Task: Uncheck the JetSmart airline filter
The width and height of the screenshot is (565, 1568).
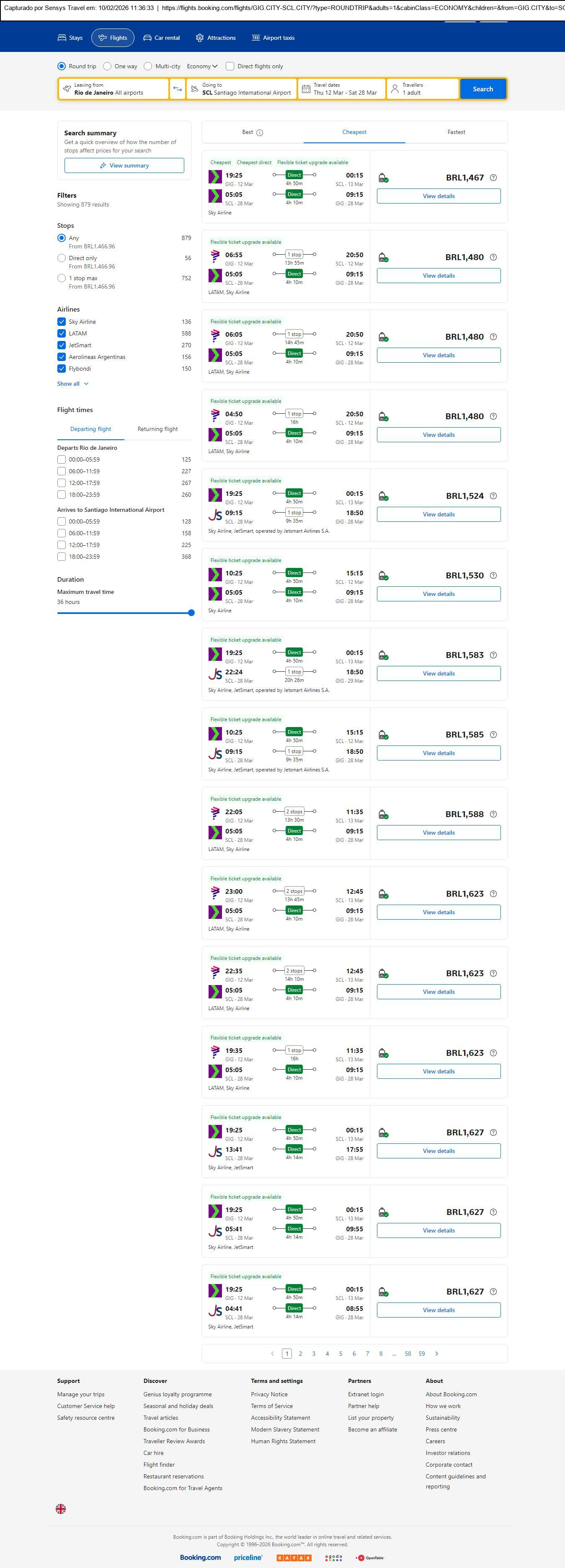Action: 62,345
